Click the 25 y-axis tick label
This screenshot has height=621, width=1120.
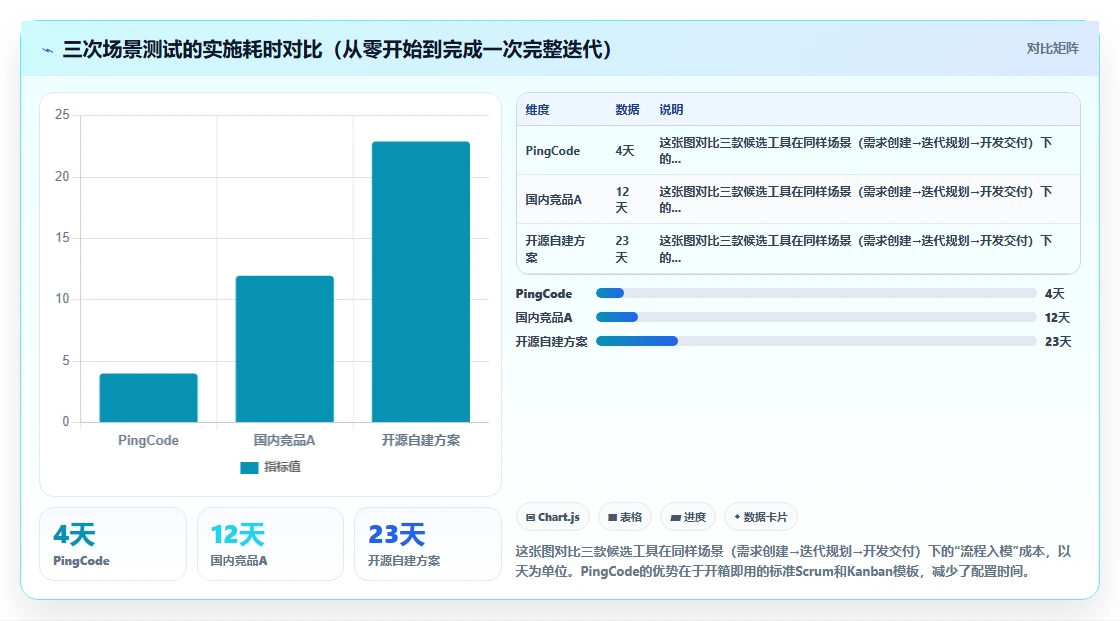[62, 114]
